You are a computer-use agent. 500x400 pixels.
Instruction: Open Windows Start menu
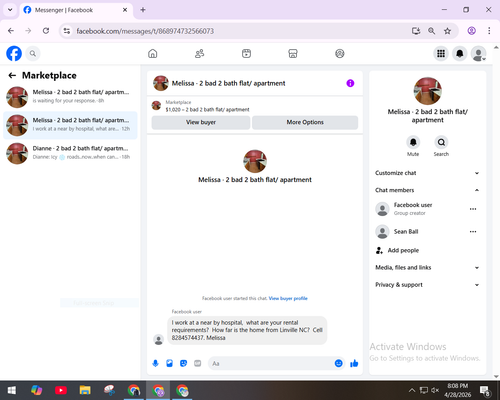point(12,390)
